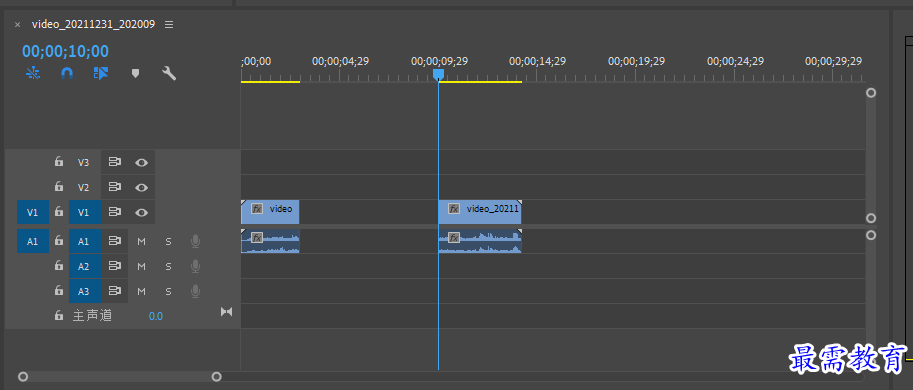Grab left handle of horizontal zoom scrollbar
Image resolution: width=913 pixels, height=390 pixels.
23,377
